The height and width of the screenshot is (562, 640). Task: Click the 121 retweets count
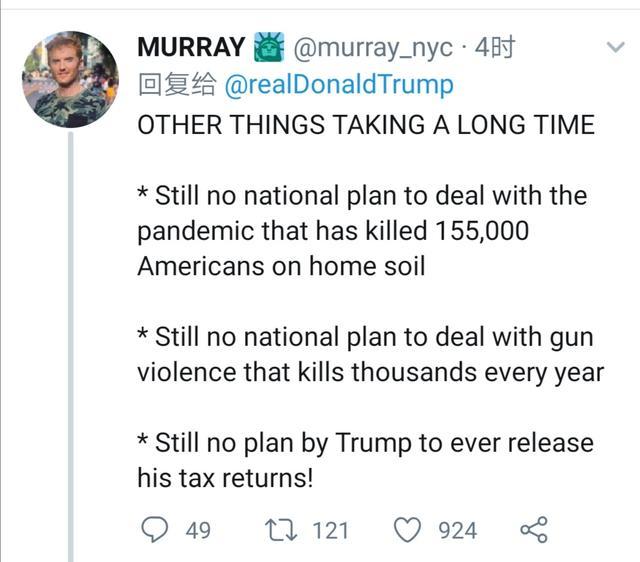click(x=330, y=530)
